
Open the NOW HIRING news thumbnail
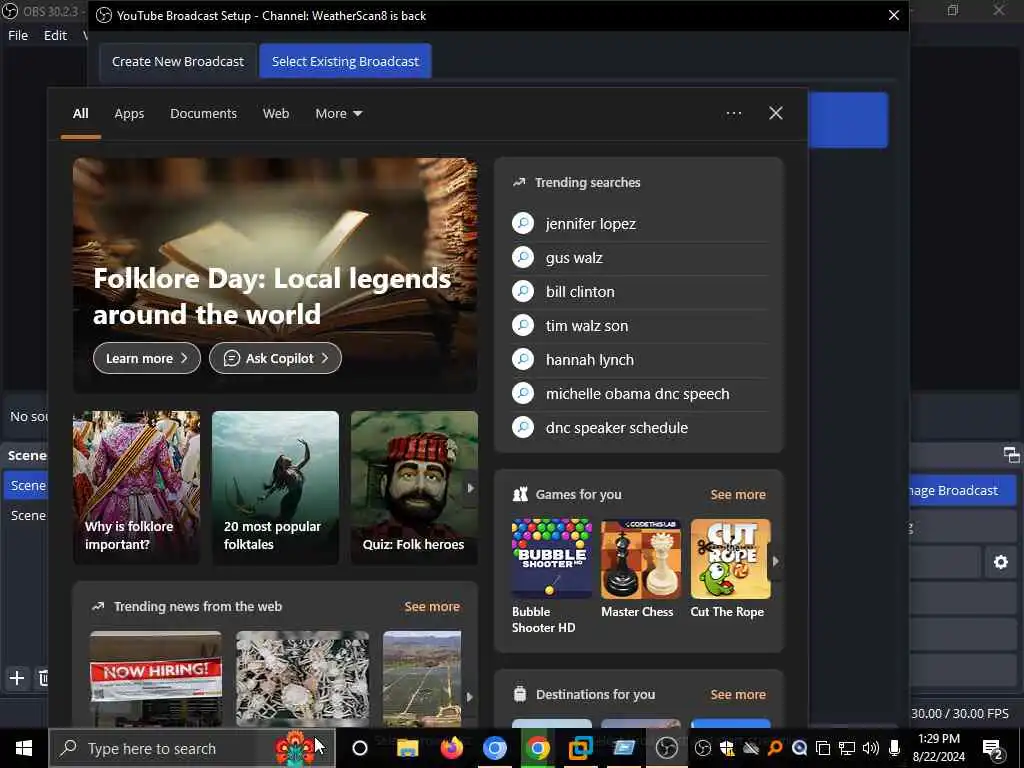pyautogui.click(x=156, y=678)
